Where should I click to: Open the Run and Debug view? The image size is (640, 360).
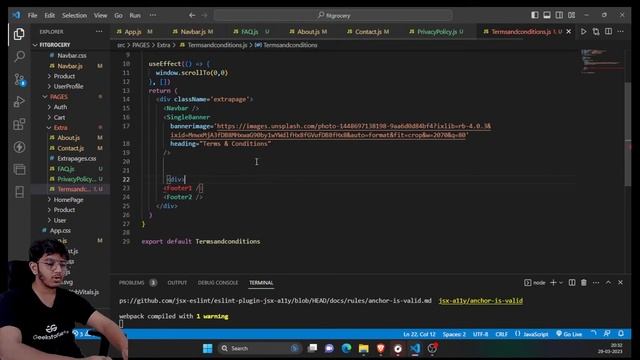(x=19, y=102)
